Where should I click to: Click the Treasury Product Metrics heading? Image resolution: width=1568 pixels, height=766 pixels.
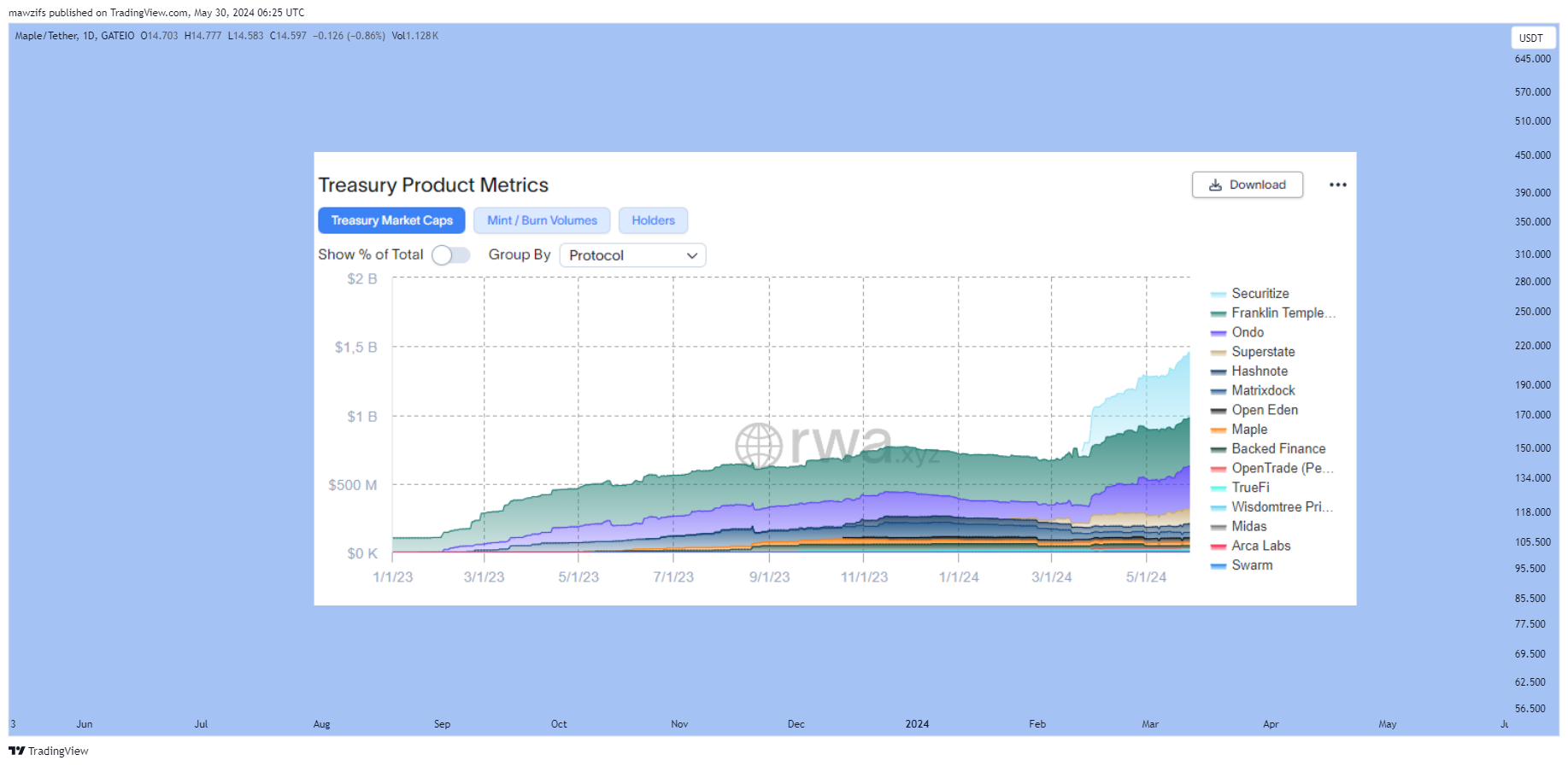click(x=433, y=185)
